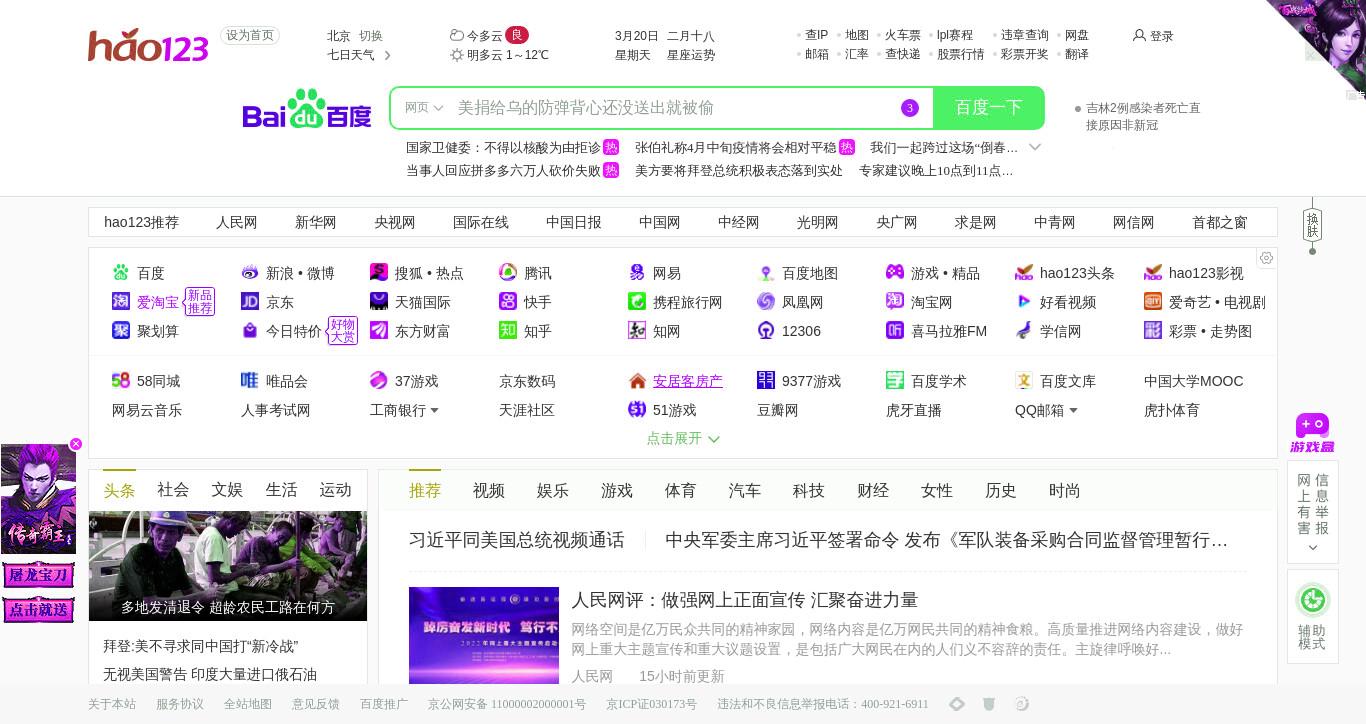The width and height of the screenshot is (1366, 724).
Task: Click the Sohu hot topics icon
Action: tap(379, 273)
